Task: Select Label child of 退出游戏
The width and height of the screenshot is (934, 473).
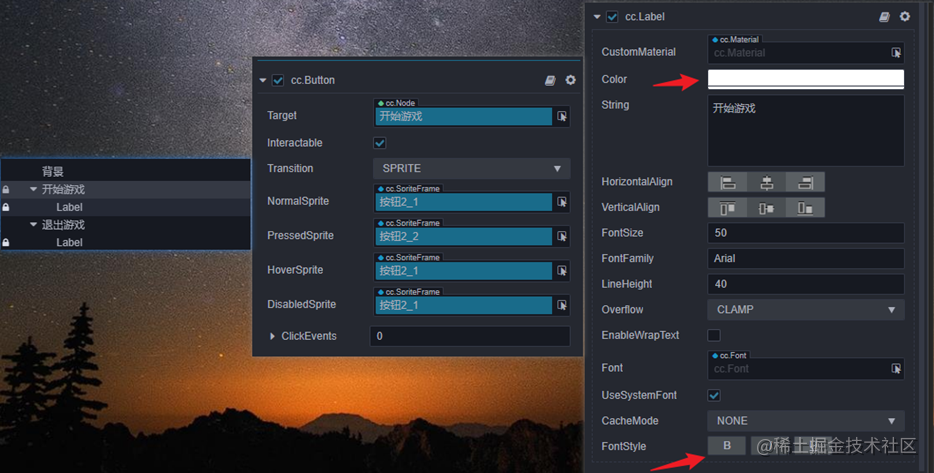Action: tap(69, 242)
